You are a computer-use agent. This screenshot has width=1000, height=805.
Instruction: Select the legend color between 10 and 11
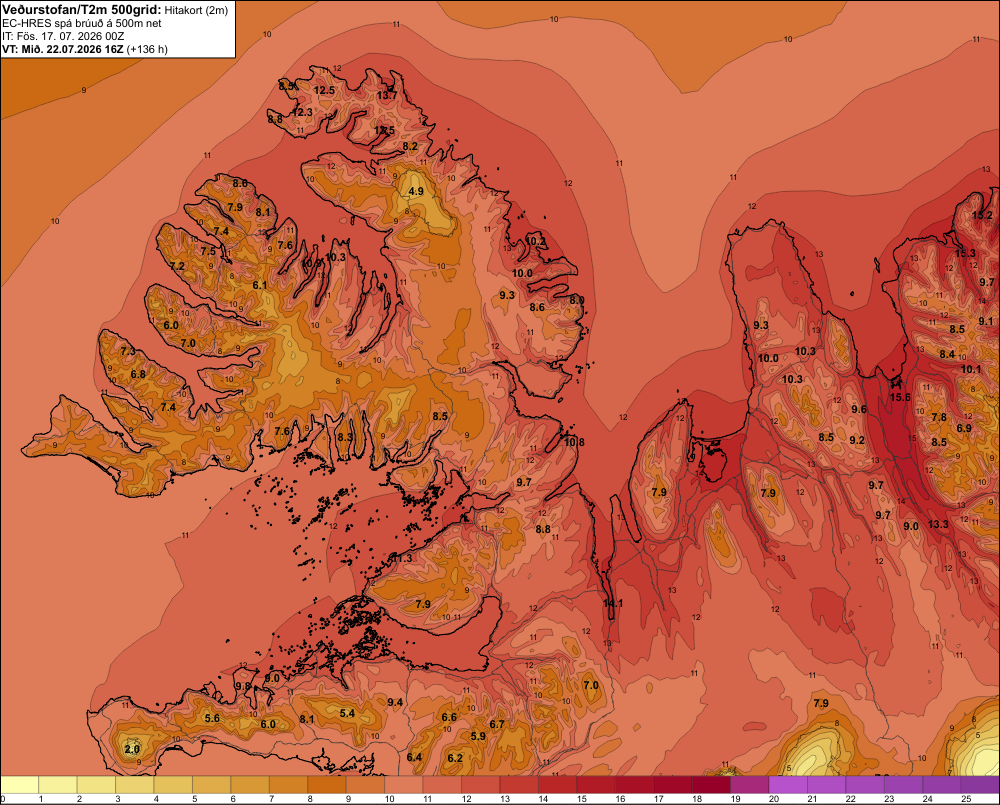click(404, 785)
